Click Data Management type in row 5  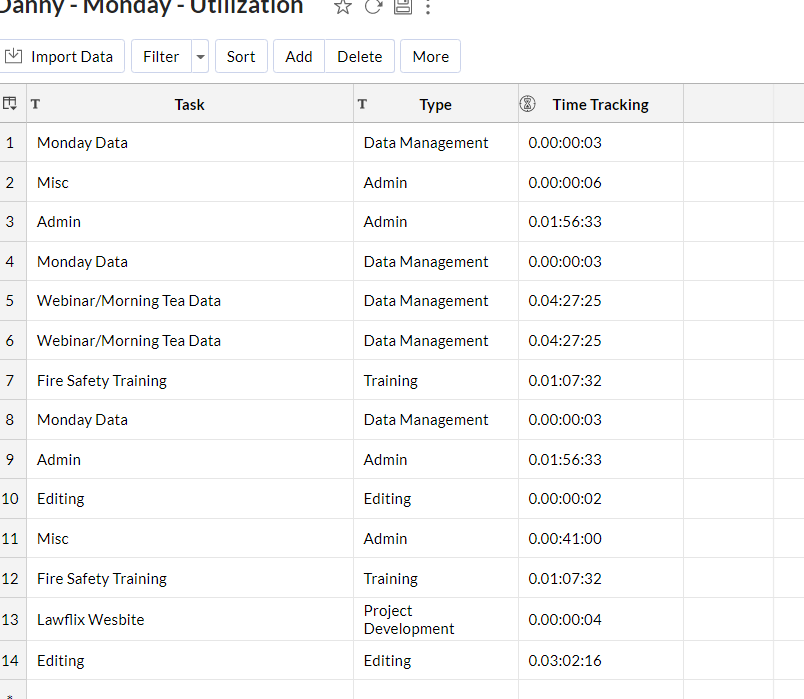436,301
